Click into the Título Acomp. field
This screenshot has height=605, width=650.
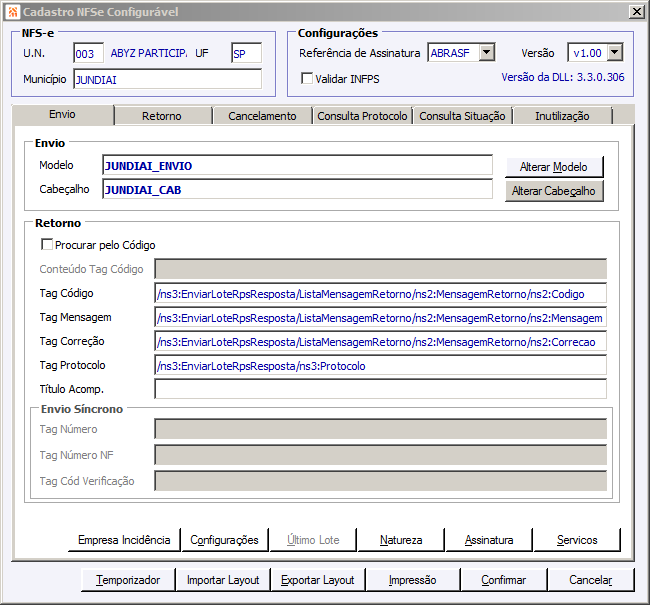[381, 389]
